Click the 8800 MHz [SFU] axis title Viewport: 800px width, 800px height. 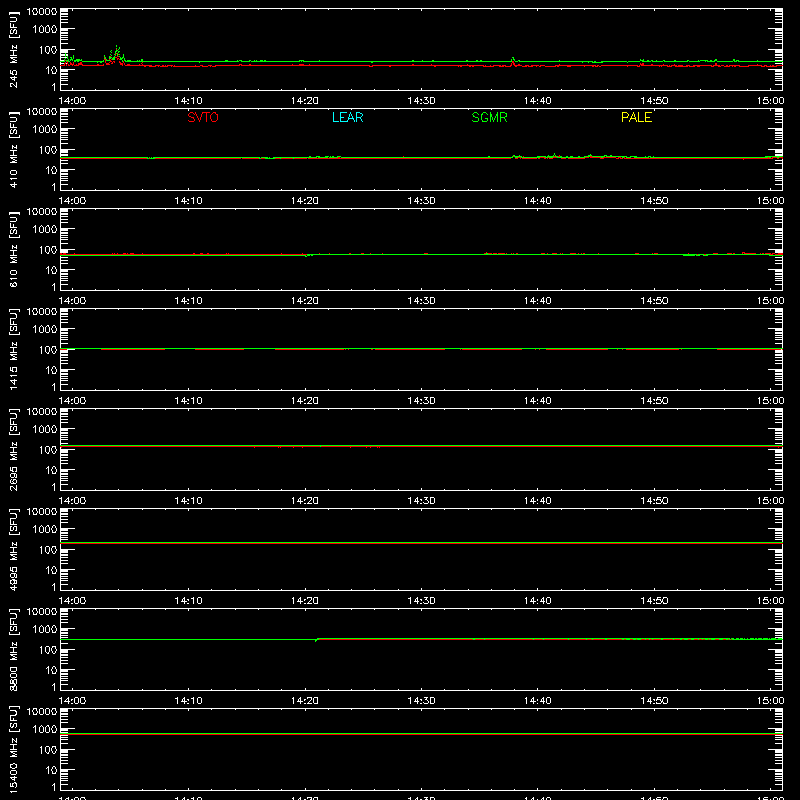13,650
